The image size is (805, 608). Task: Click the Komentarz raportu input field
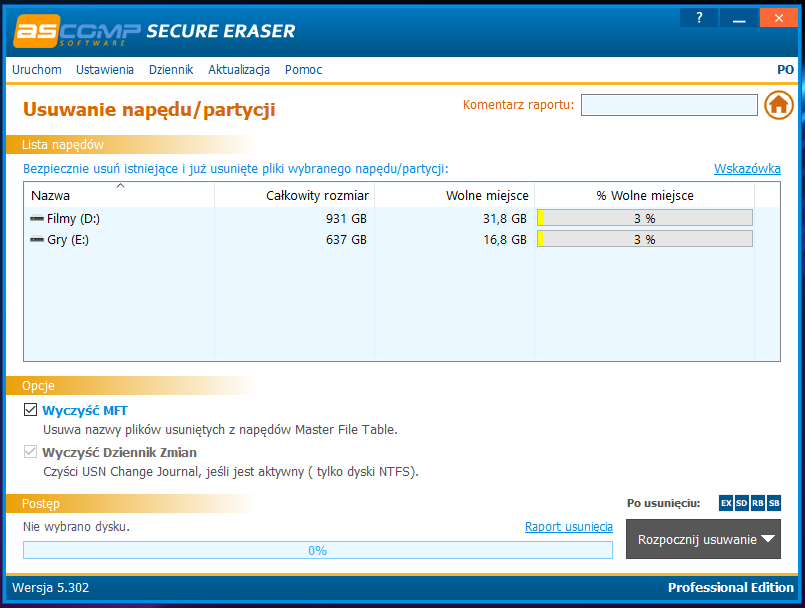tap(669, 105)
